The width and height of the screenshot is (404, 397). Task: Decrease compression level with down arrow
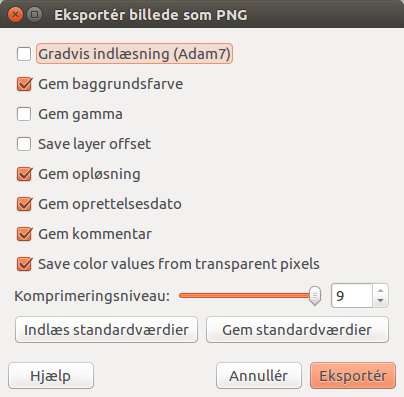click(380, 301)
